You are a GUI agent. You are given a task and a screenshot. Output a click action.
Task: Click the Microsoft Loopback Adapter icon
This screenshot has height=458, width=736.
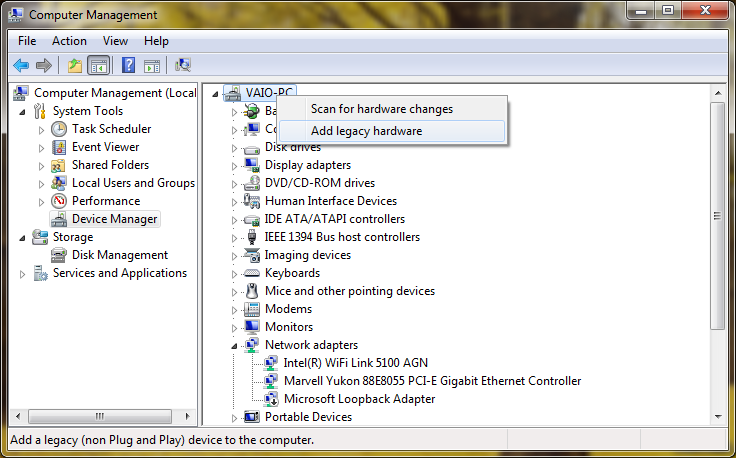(270, 399)
